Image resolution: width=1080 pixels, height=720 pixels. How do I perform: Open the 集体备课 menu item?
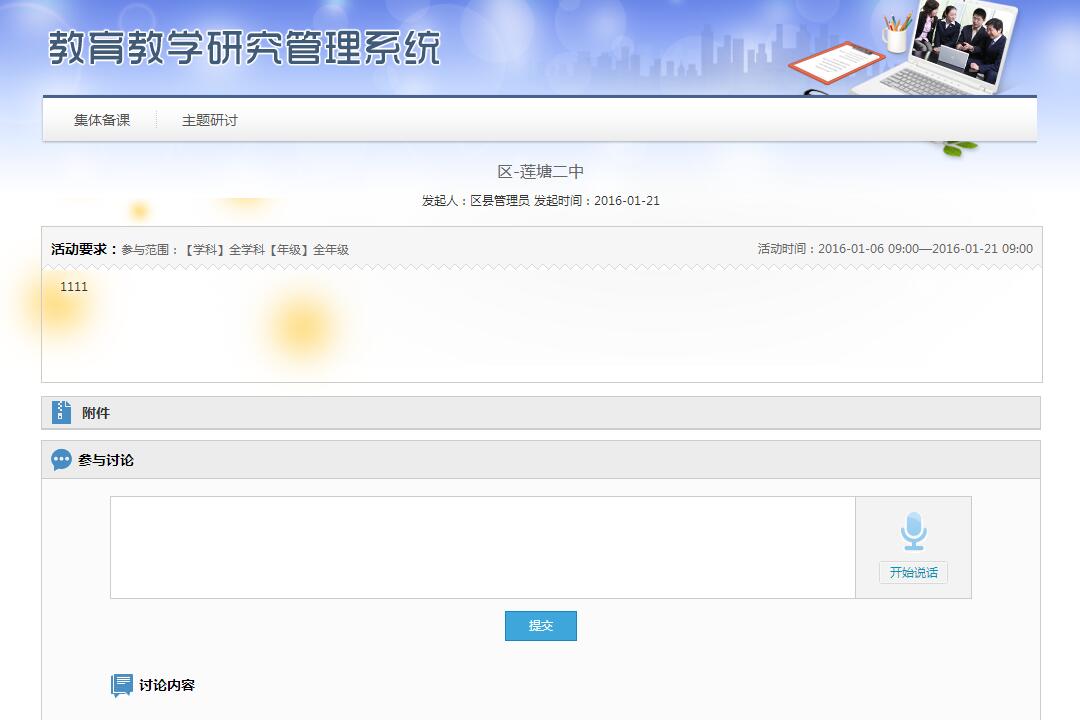(x=102, y=121)
